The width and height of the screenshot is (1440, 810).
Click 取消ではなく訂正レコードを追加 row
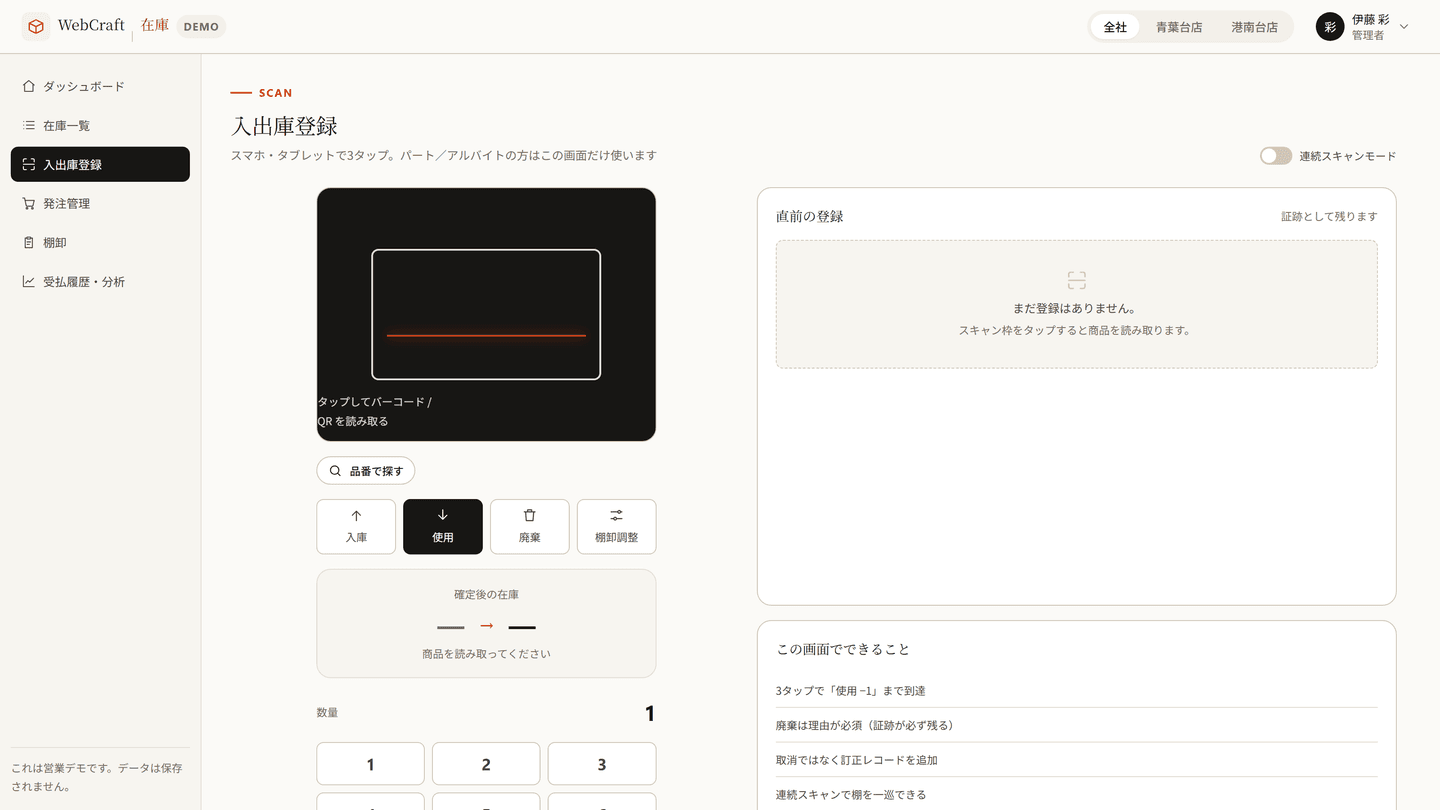click(1076, 760)
